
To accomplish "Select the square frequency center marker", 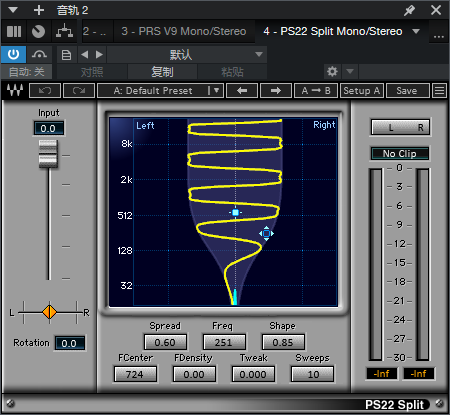I will (x=236, y=212).
